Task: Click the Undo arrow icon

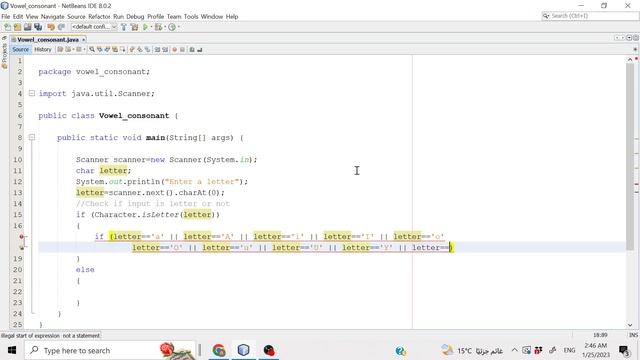Action: click(51, 27)
